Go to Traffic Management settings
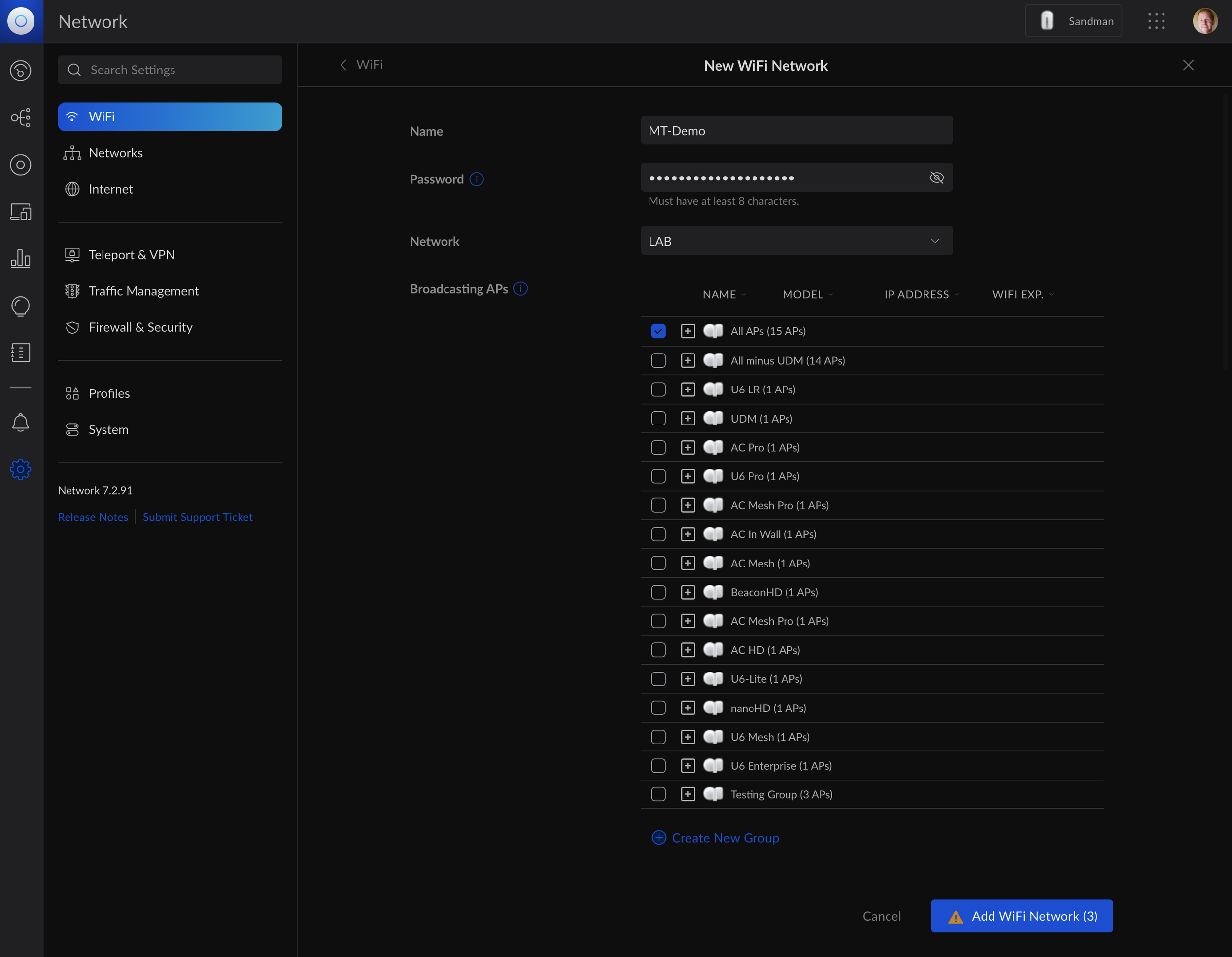The image size is (1232, 957). (143, 291)
